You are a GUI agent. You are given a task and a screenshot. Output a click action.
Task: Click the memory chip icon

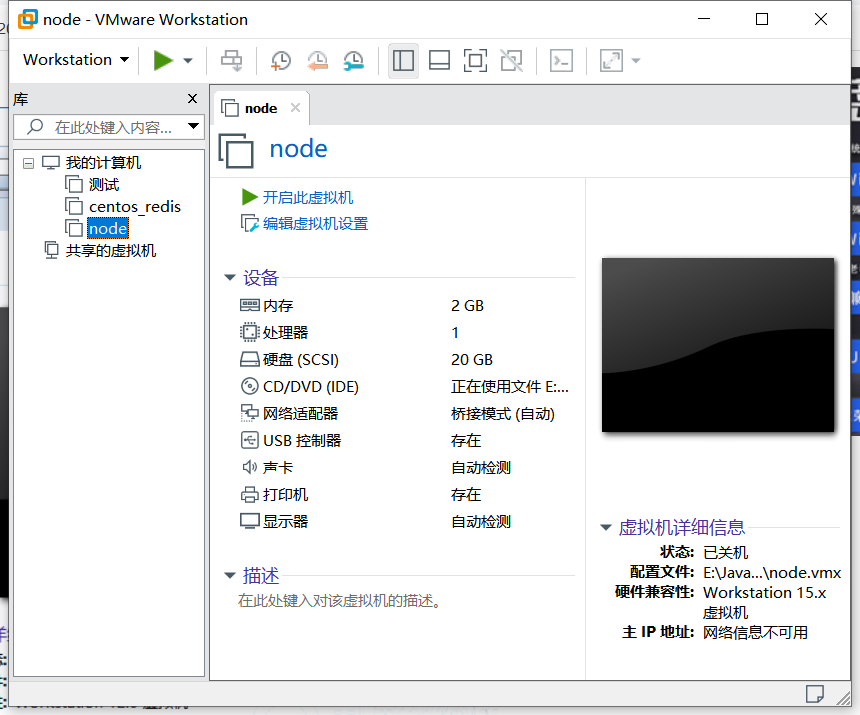[x=250, y=305]
